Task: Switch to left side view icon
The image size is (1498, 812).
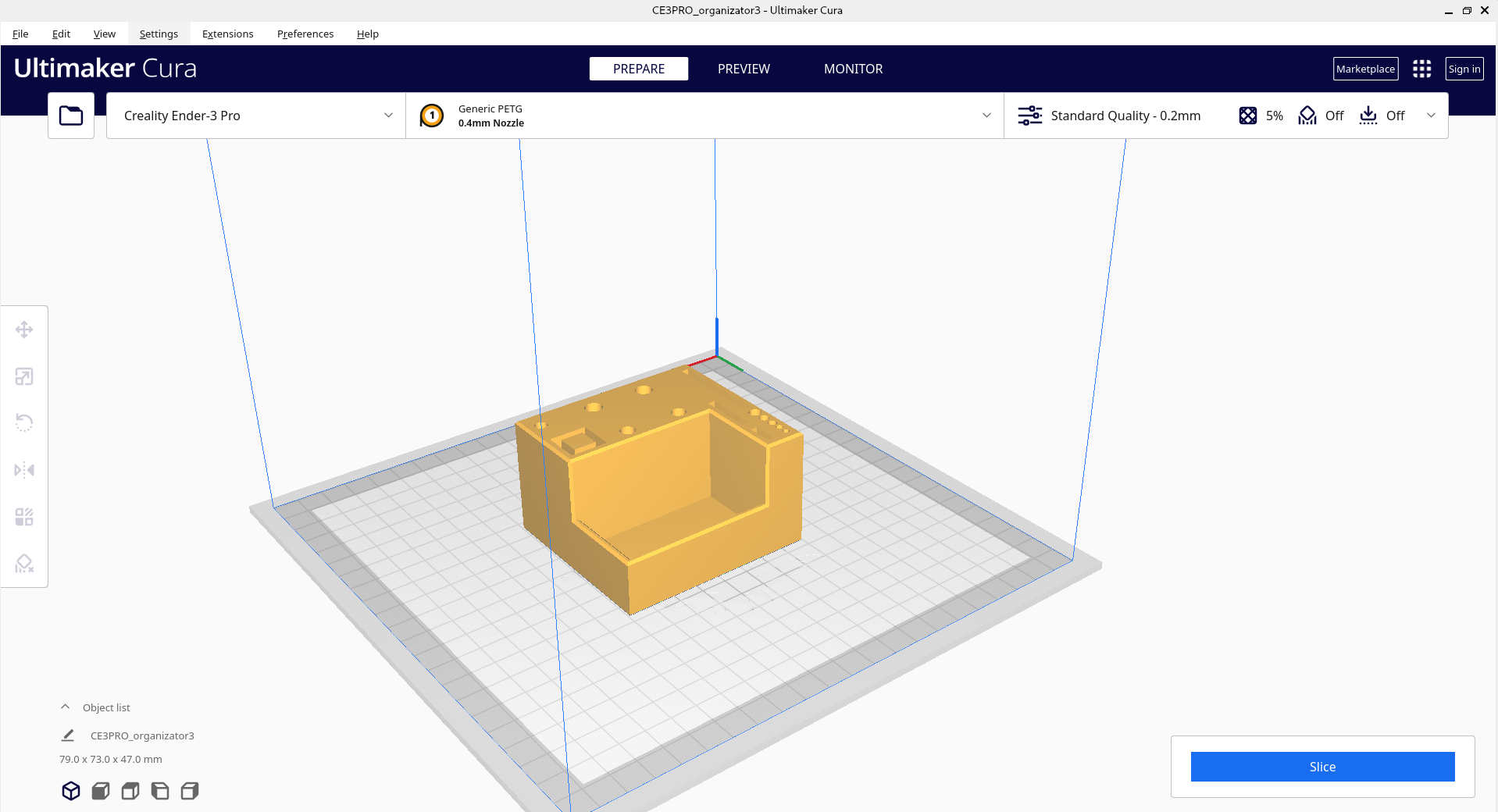Action: coord(160,791)
